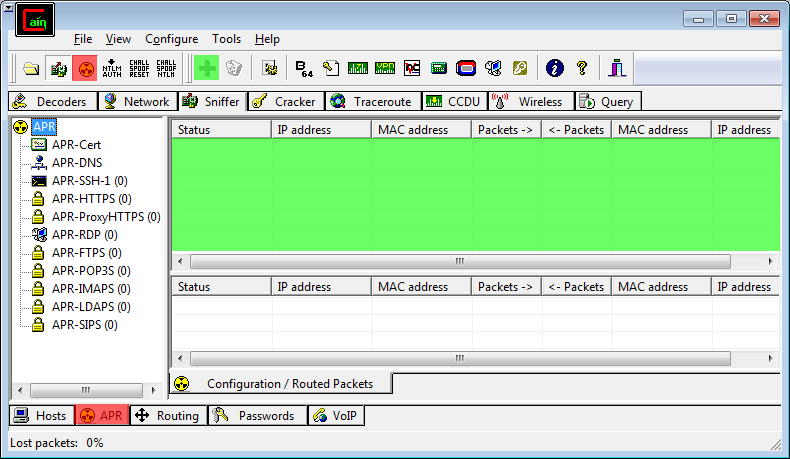Viewport: 790px width, 459px height.
Task: Select APR-RDP (0) tree entry
Action: click(x=85, y=235)
